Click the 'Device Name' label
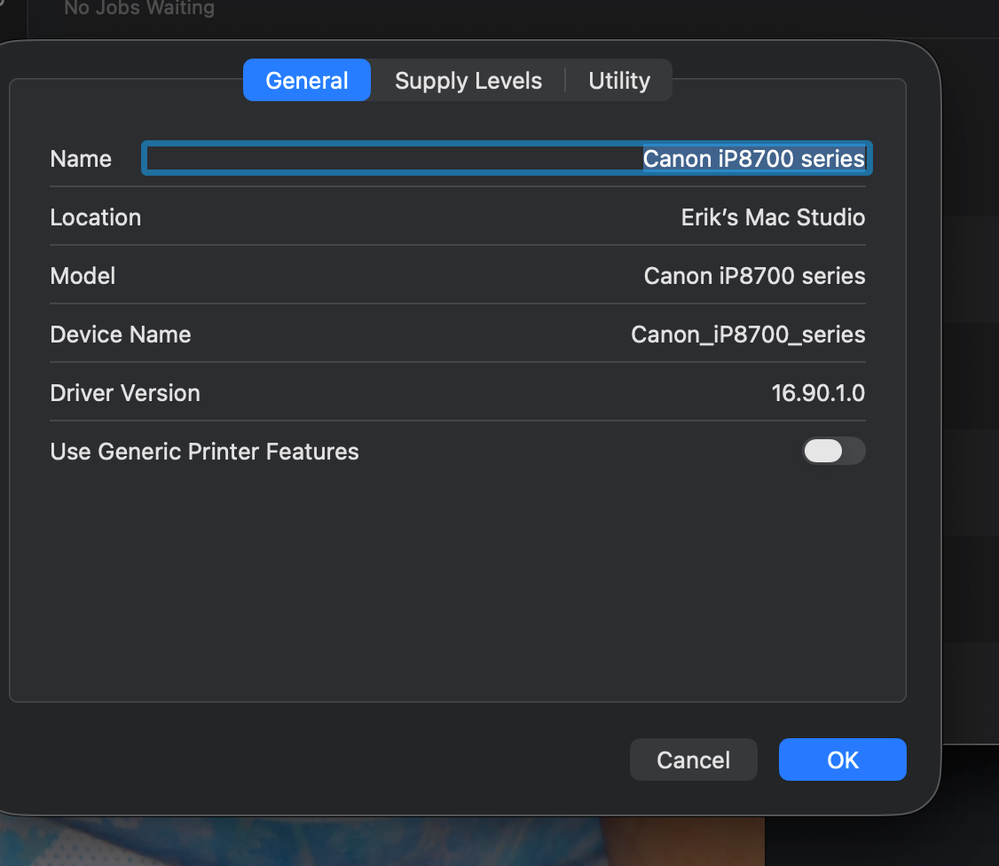The width and height of the screenshot is (999, 866). point(120,335)
